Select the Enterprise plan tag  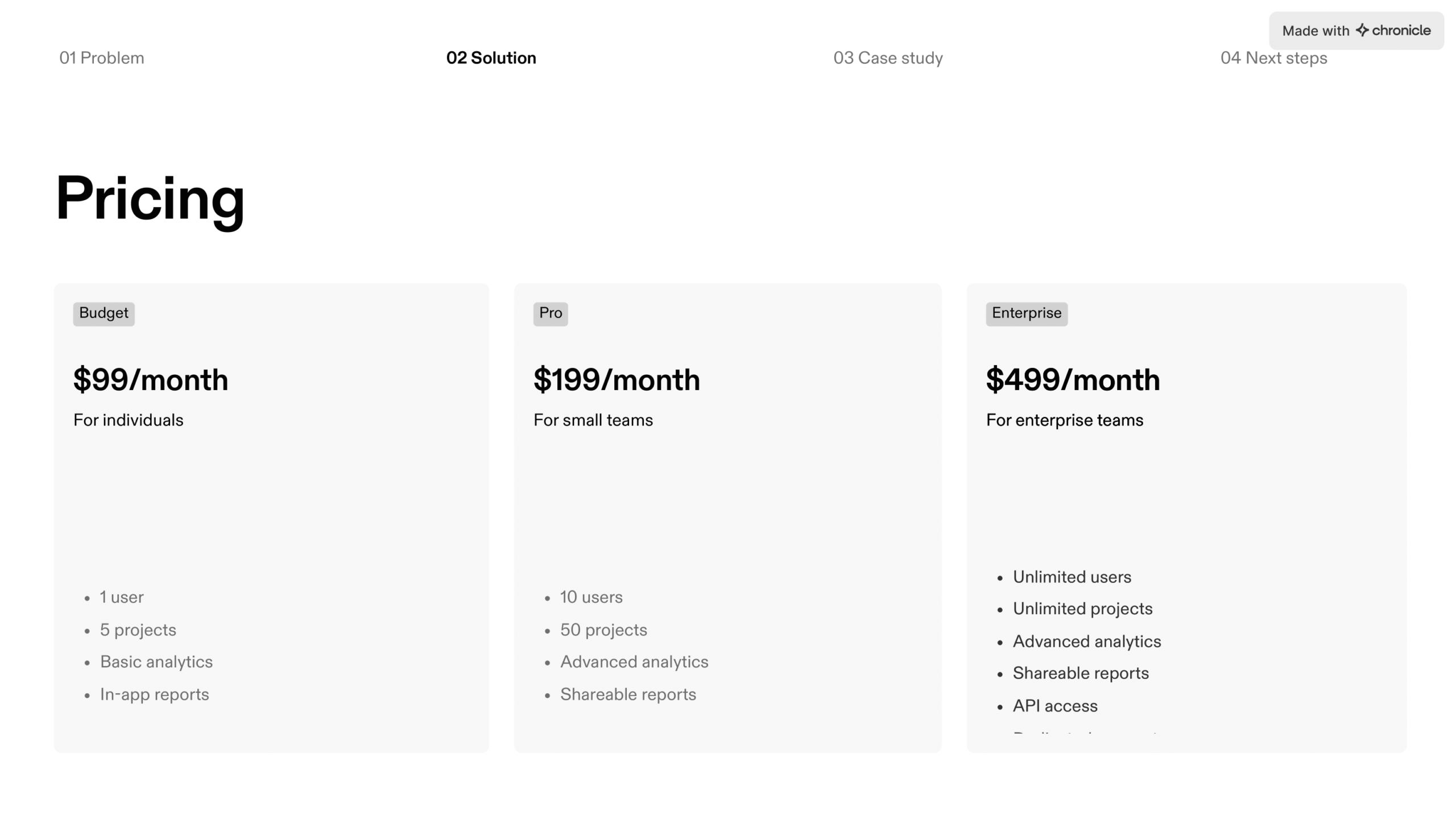coord(1025,313)
